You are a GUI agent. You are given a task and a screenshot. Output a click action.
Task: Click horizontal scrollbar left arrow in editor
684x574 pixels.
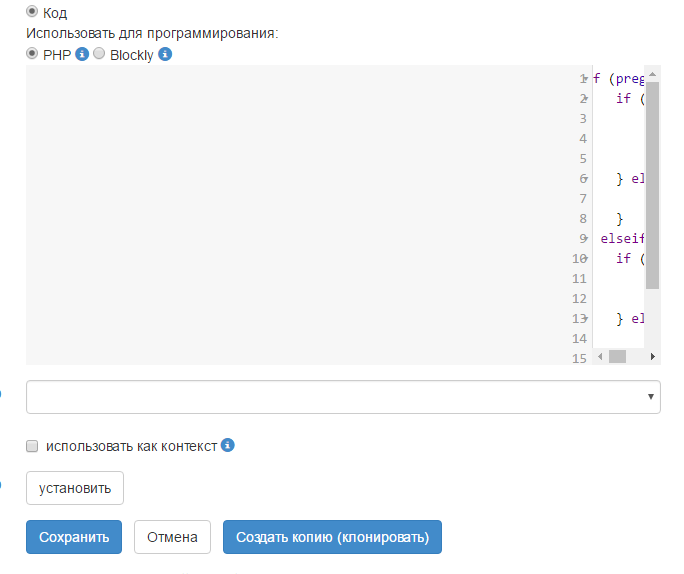click(x=600, y=356)
